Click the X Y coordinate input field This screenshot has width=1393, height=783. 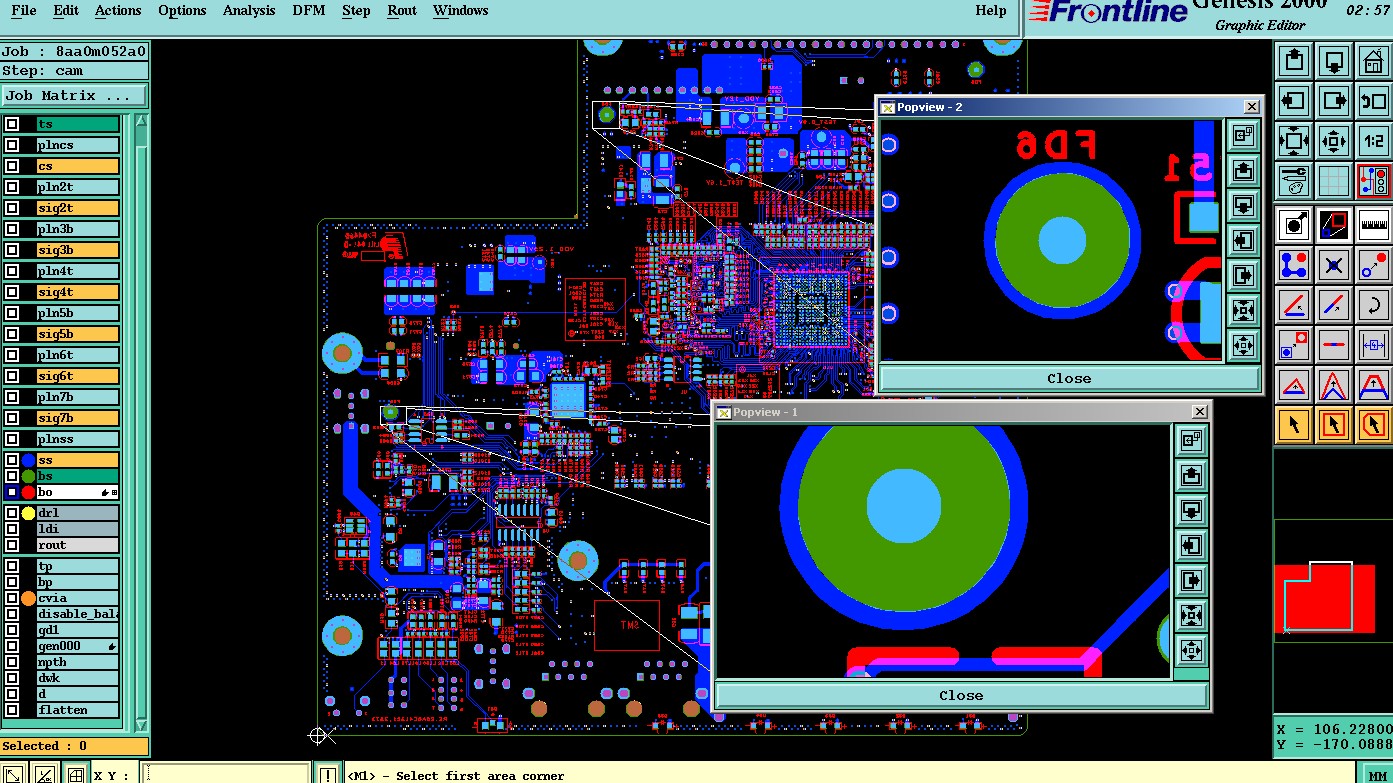tap(226, 774)
